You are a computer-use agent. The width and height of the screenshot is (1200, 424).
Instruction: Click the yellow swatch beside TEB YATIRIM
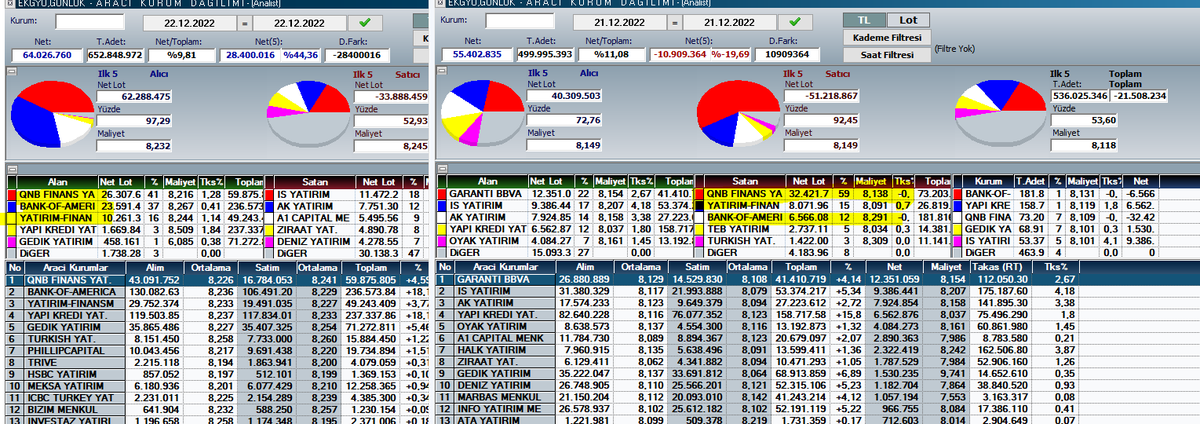[701, 229]
